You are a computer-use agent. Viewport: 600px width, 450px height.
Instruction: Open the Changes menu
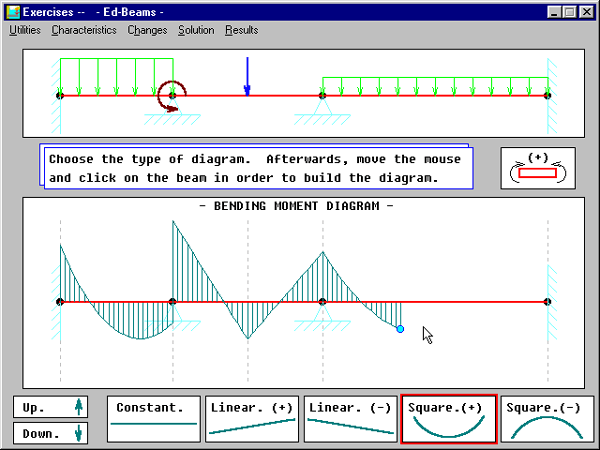[147, 30]
